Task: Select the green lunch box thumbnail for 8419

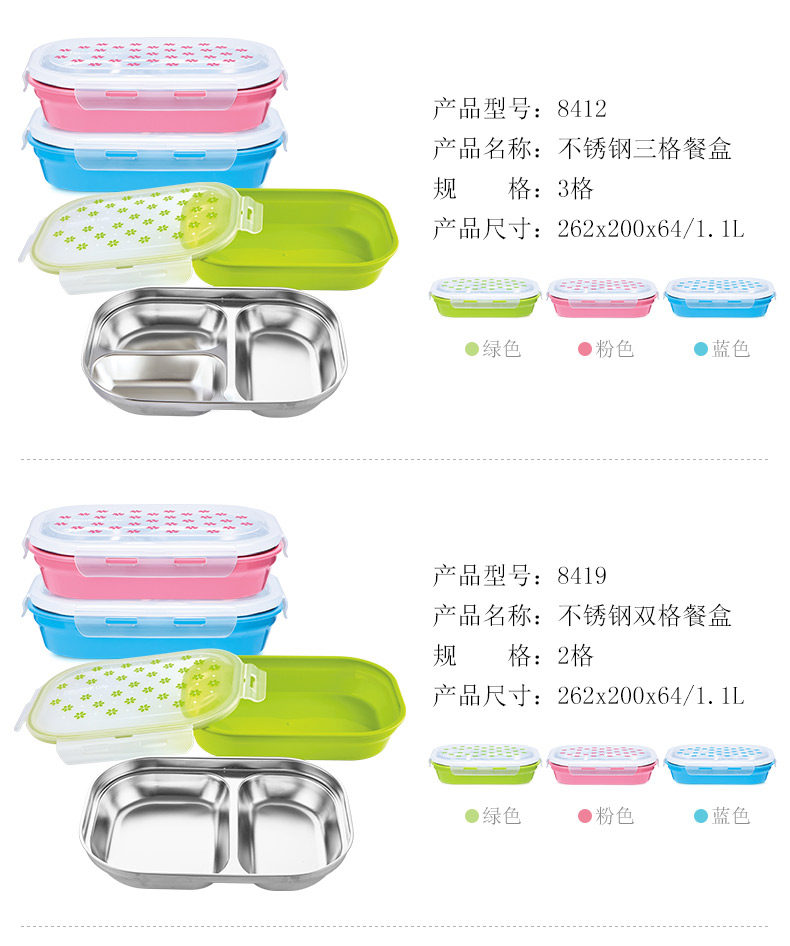Action: [x=485, y=764]
